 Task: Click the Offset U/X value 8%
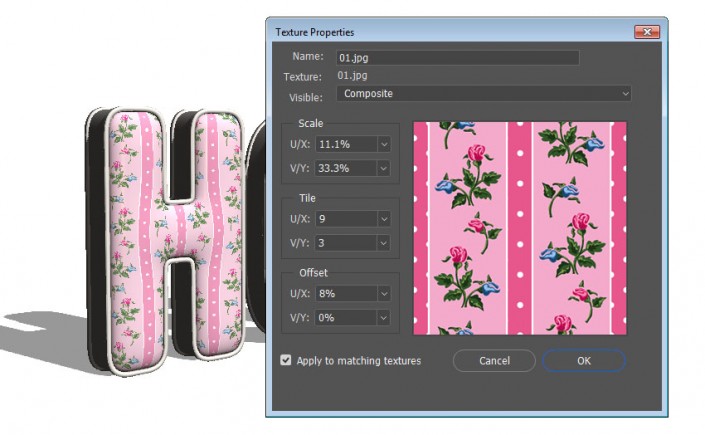[344, 293]
